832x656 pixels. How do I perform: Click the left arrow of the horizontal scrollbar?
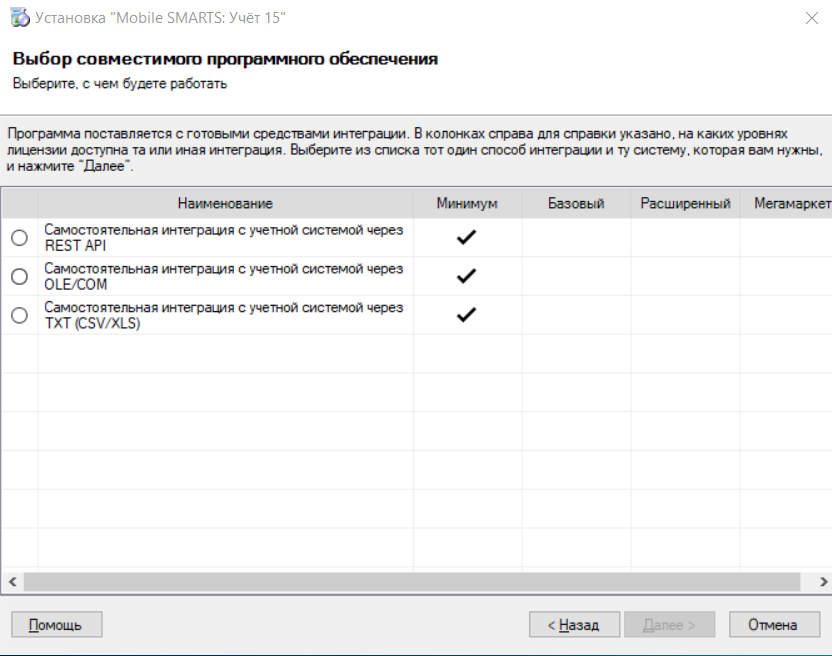tap(12, 582)
